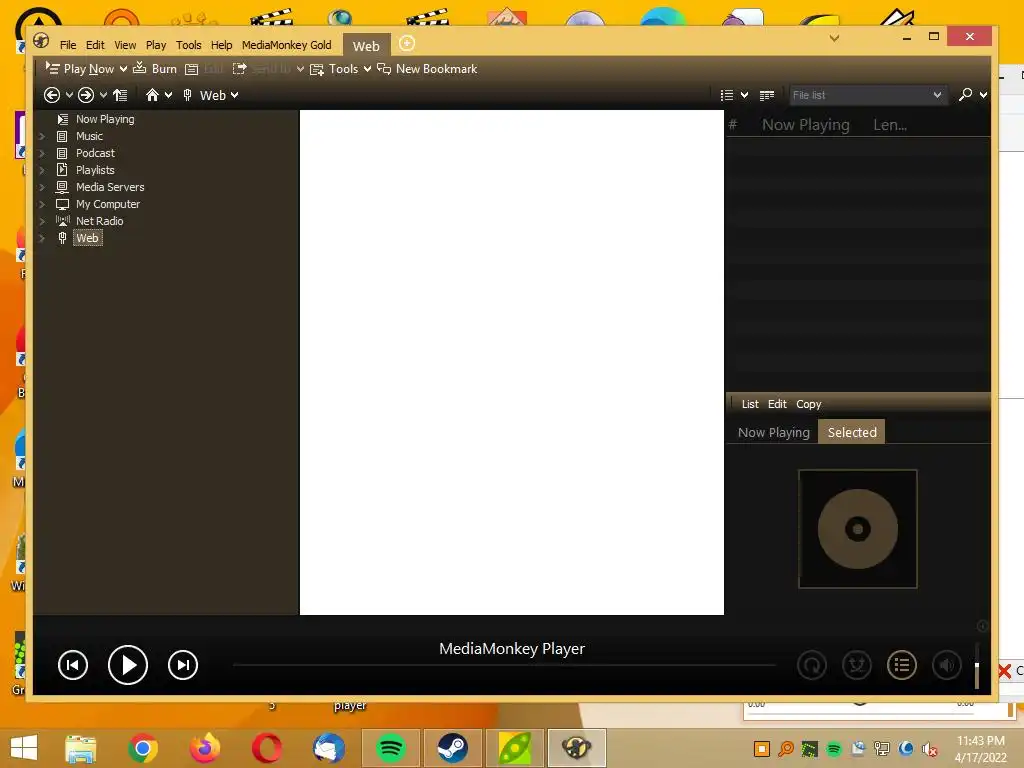Open the forward history dropdown arrow
1024x768 pixels.
click(103, 95)
